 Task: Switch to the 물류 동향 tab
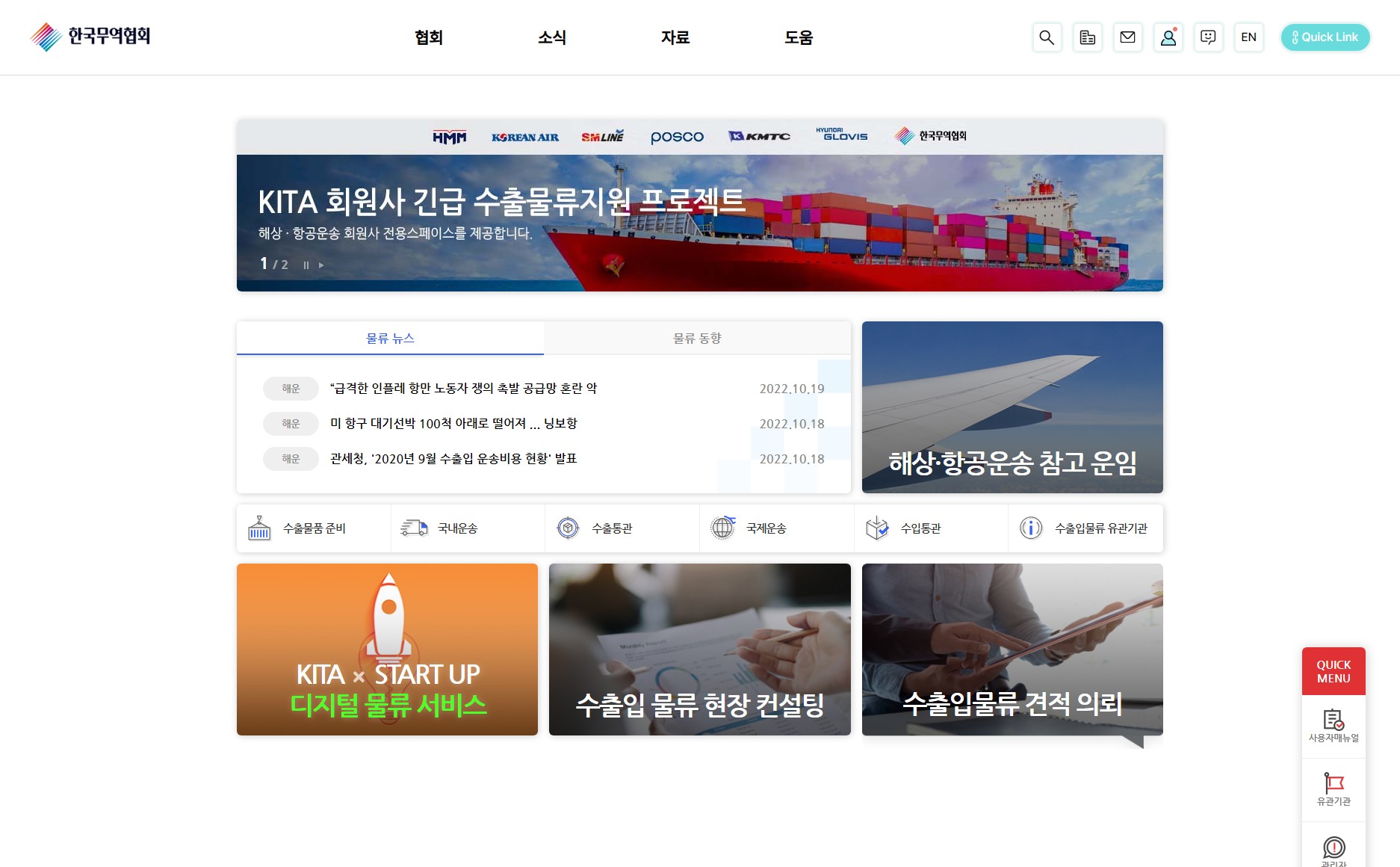pos(696,339)
